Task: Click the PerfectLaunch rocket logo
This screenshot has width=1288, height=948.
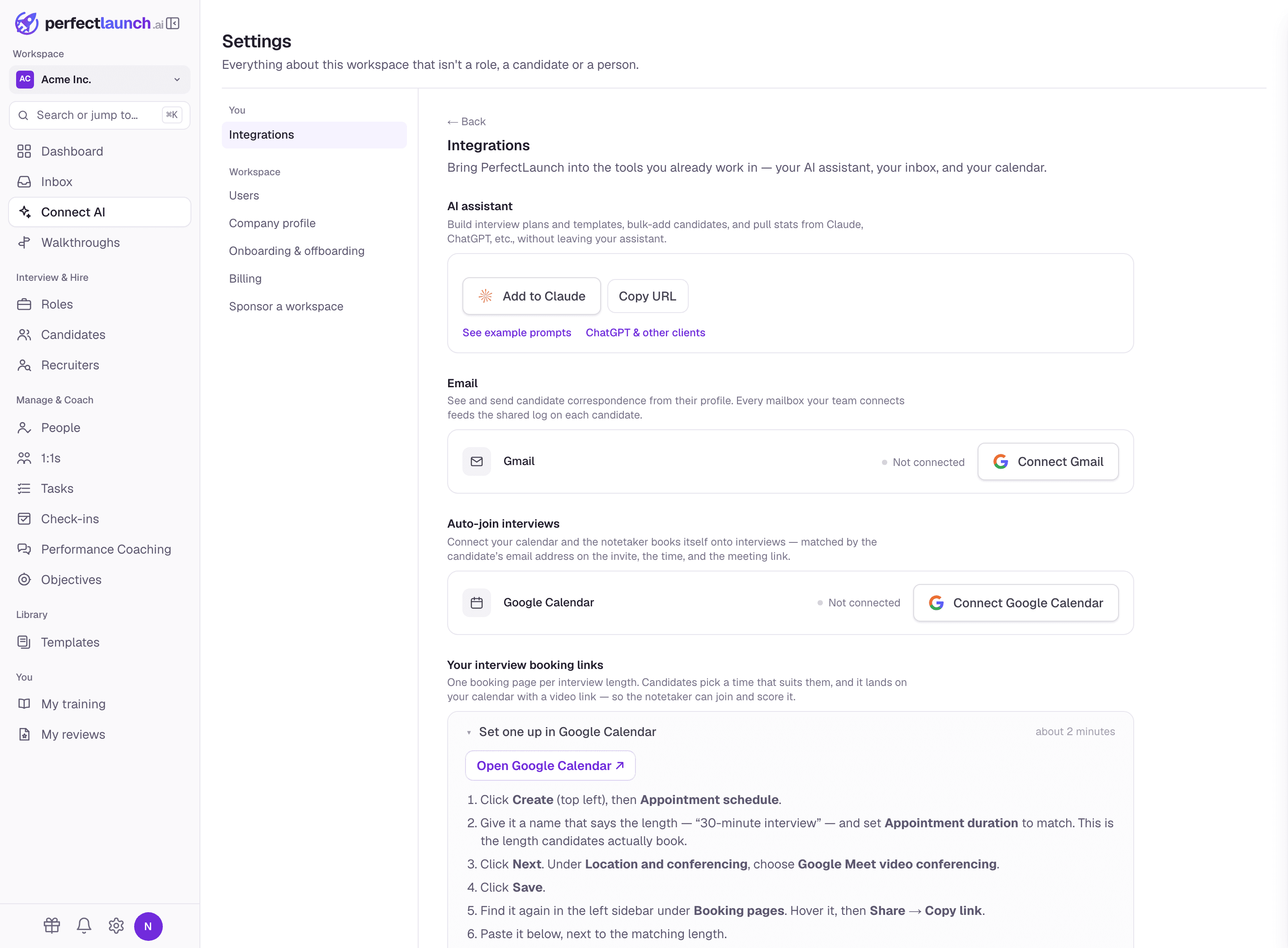Action: 26,24
